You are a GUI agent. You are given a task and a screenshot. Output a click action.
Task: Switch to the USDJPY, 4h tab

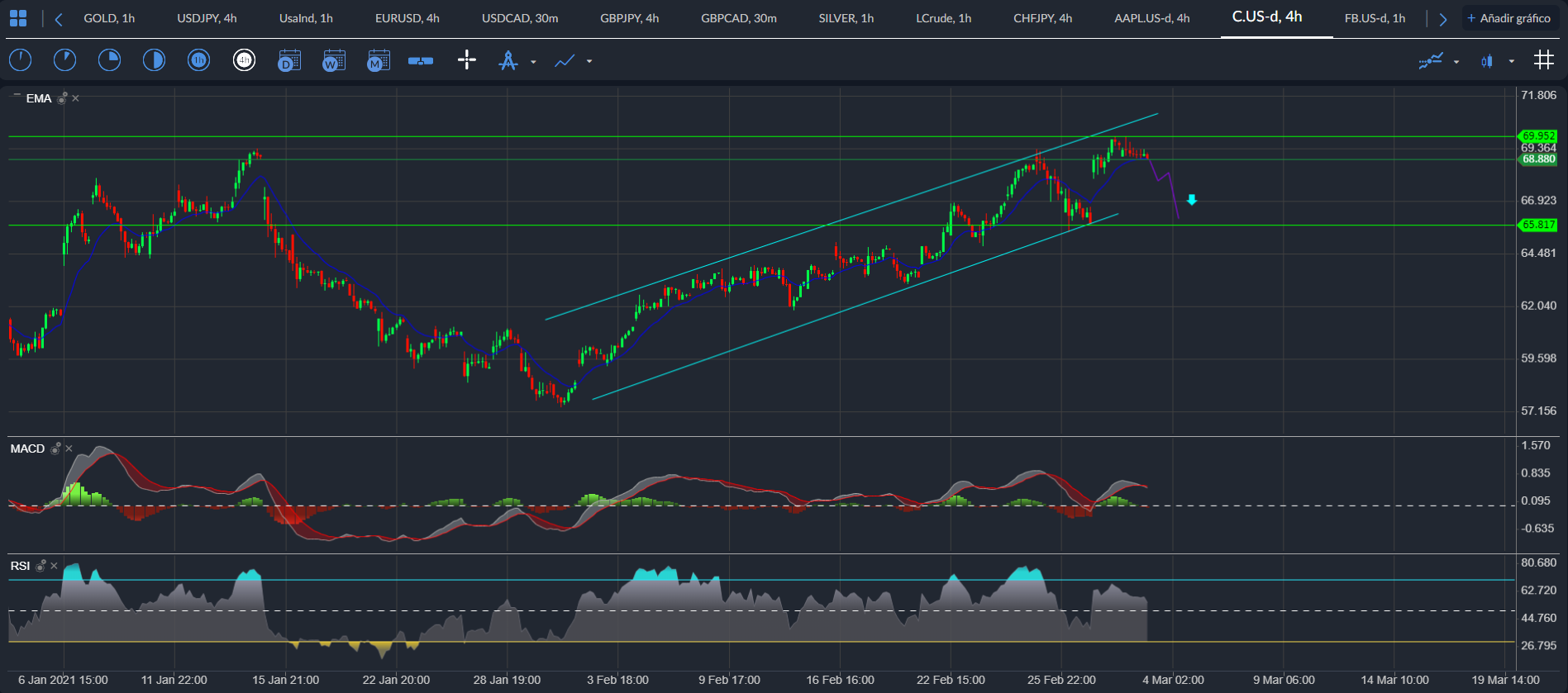pyautogui.click(x=207, y=18)
